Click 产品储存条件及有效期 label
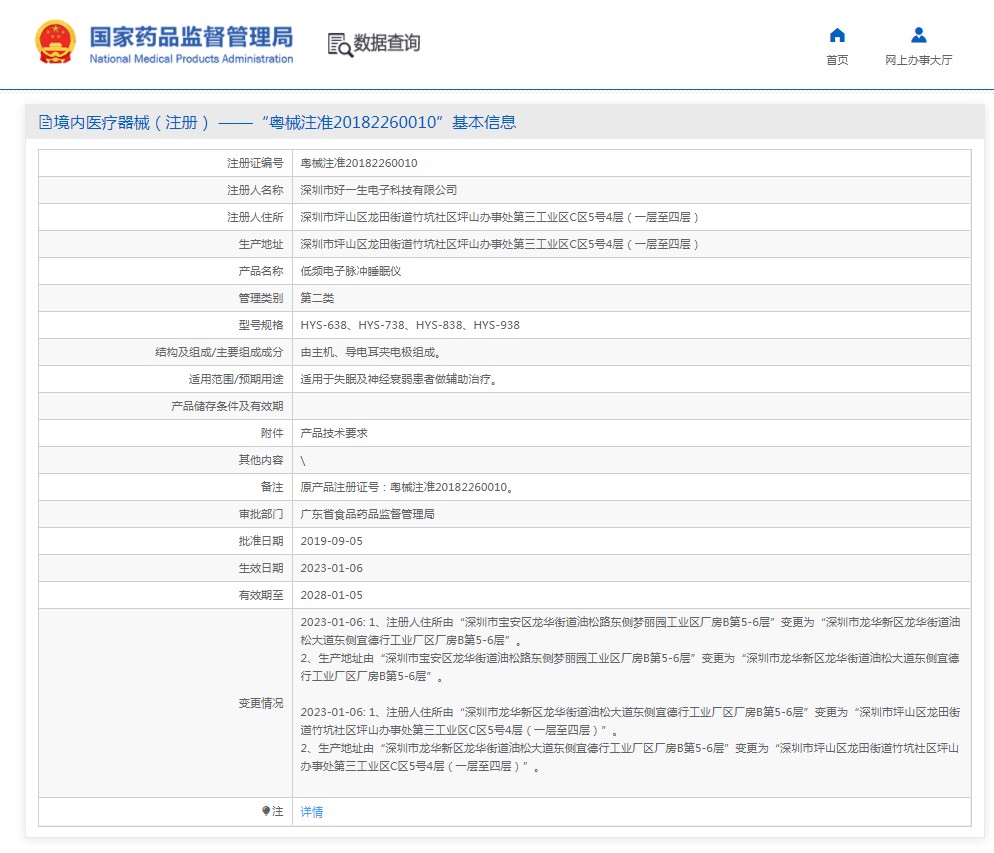The height and width of the screenshot is (853, 994). click(x=228, y=406)
